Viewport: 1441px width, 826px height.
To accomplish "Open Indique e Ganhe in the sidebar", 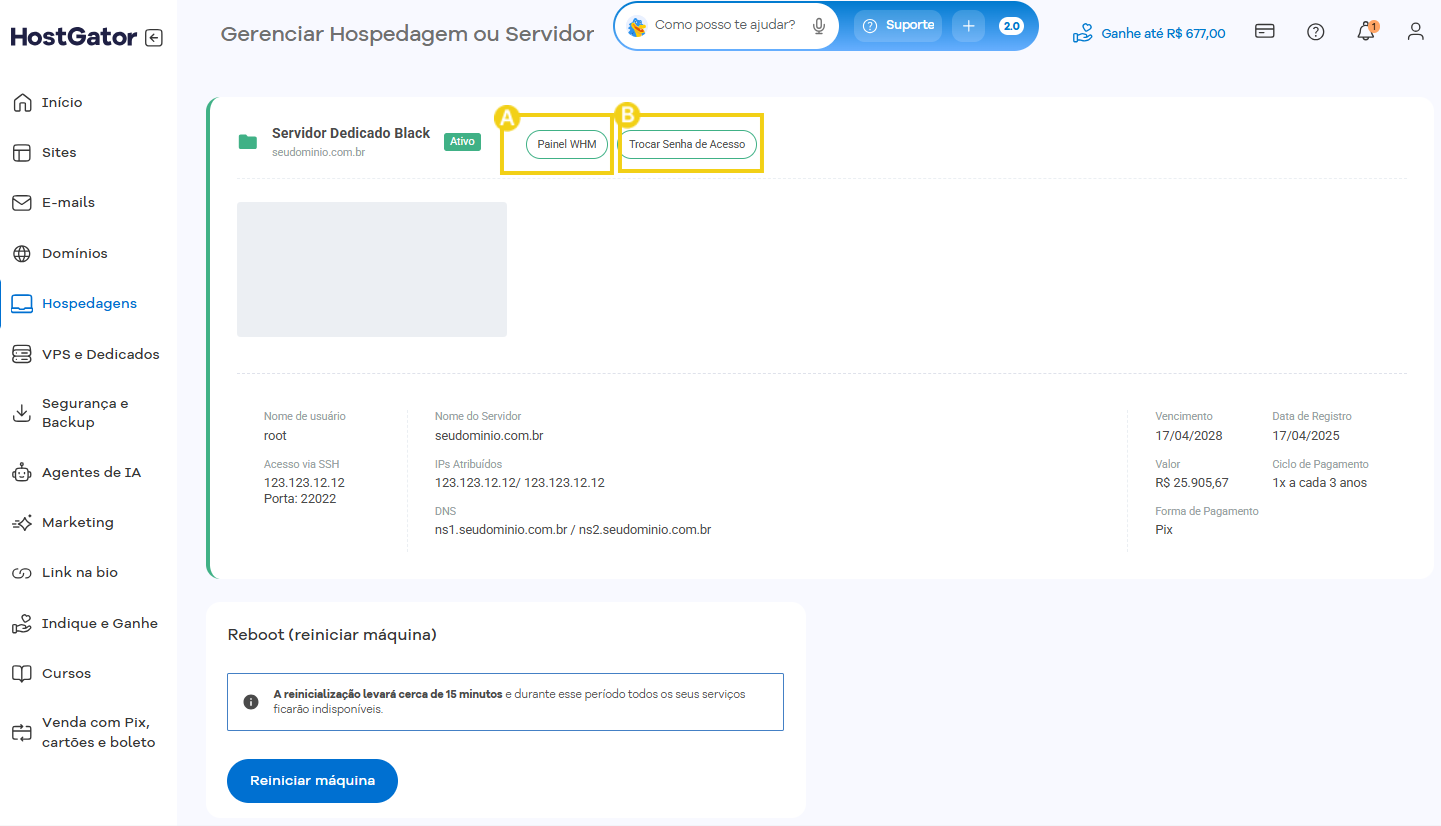I will pos(100,623).
